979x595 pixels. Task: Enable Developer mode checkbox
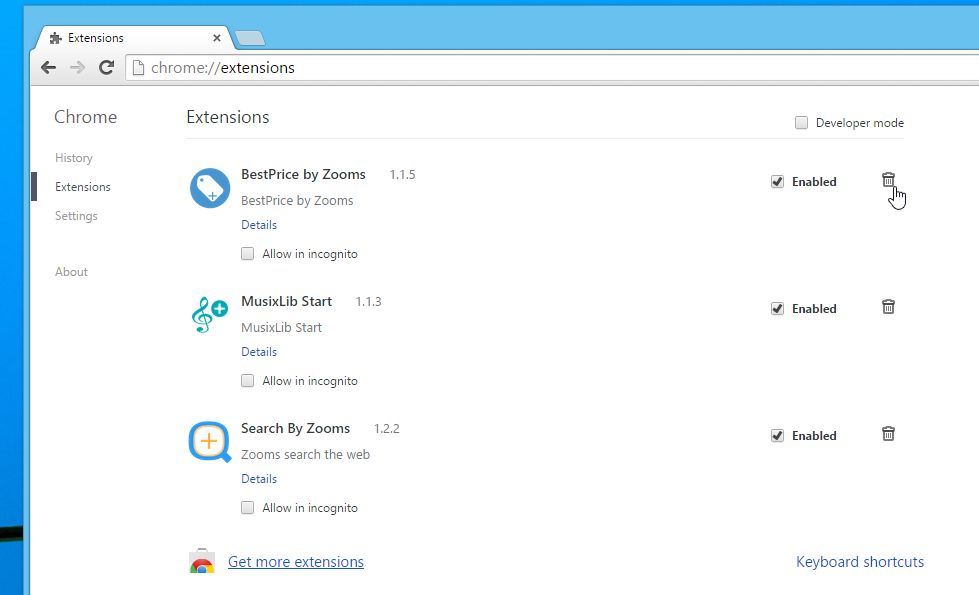(x=801, y=122)
